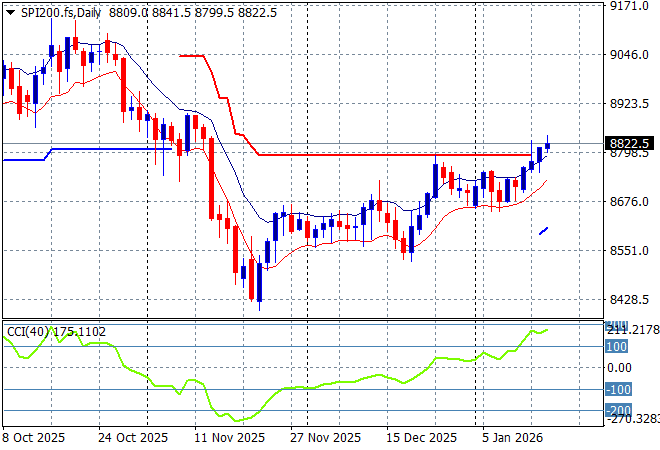
Task: Select the 27 Nov 2025 date label
Action: point(323,438)
